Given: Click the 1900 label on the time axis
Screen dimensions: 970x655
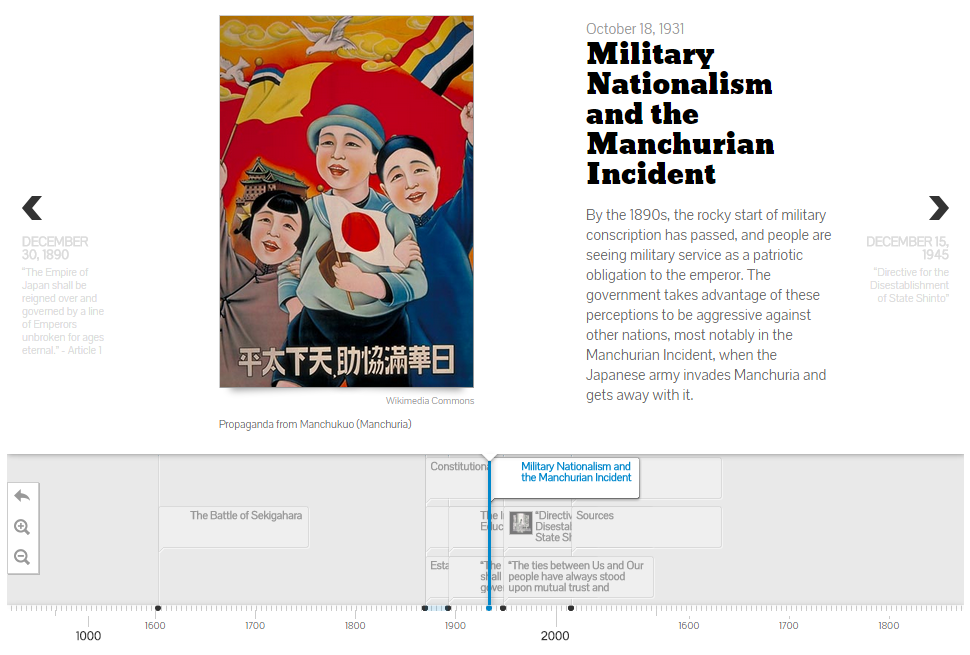Looking at the screenshot, I should pyautogui.click(x=455, y=625).
